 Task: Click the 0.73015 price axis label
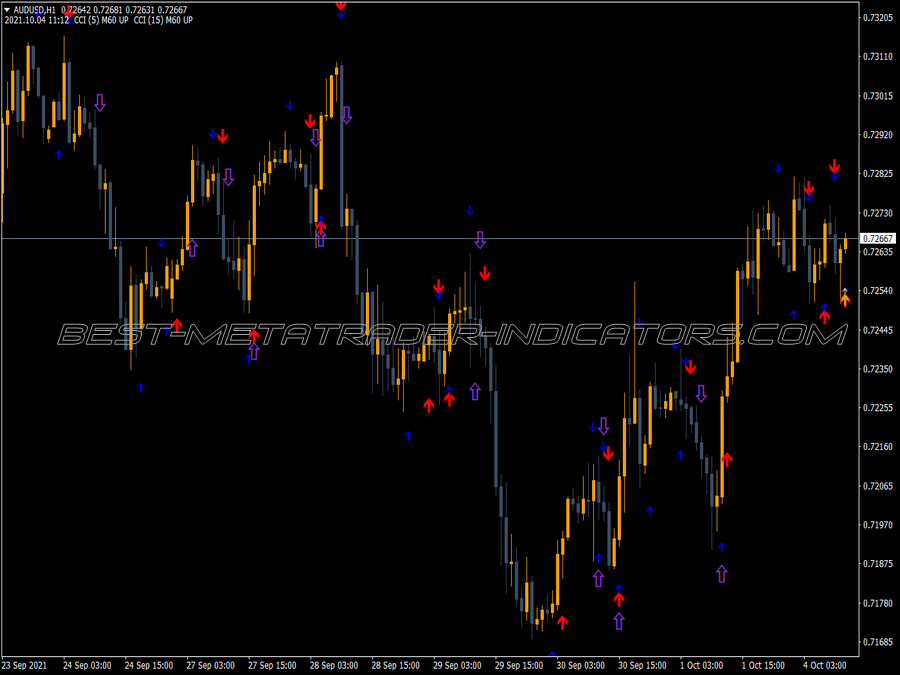[878, 96]
